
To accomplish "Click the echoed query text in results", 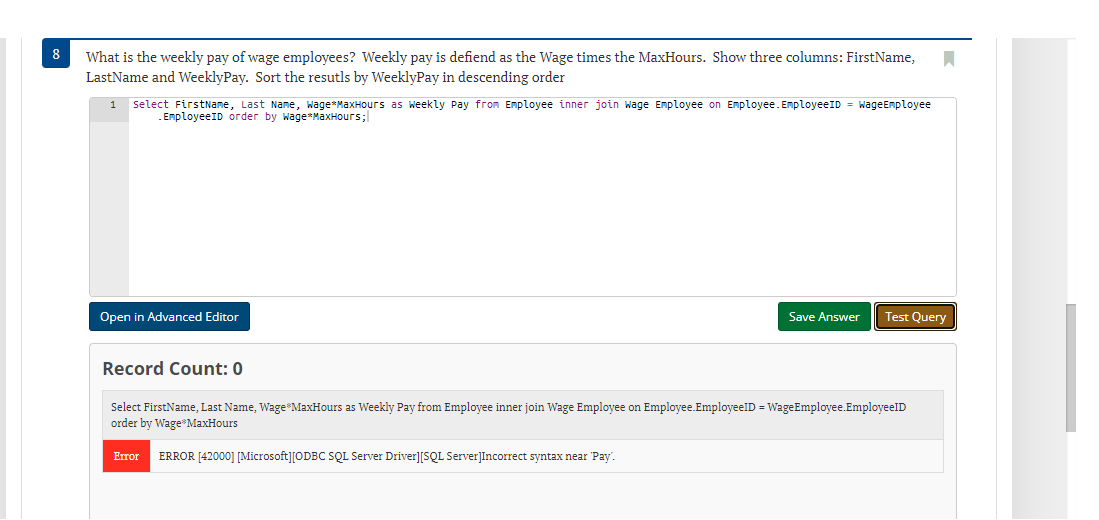I will [x=508, y=415].
